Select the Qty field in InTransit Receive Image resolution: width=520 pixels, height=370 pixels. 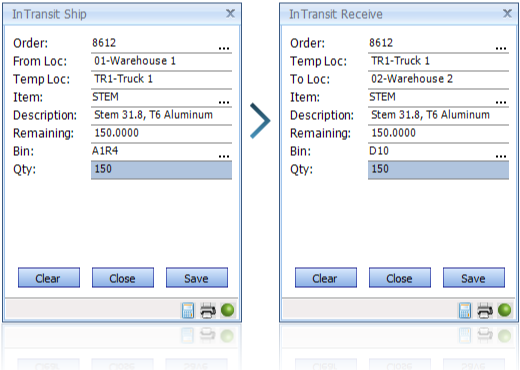pos(439,170)
